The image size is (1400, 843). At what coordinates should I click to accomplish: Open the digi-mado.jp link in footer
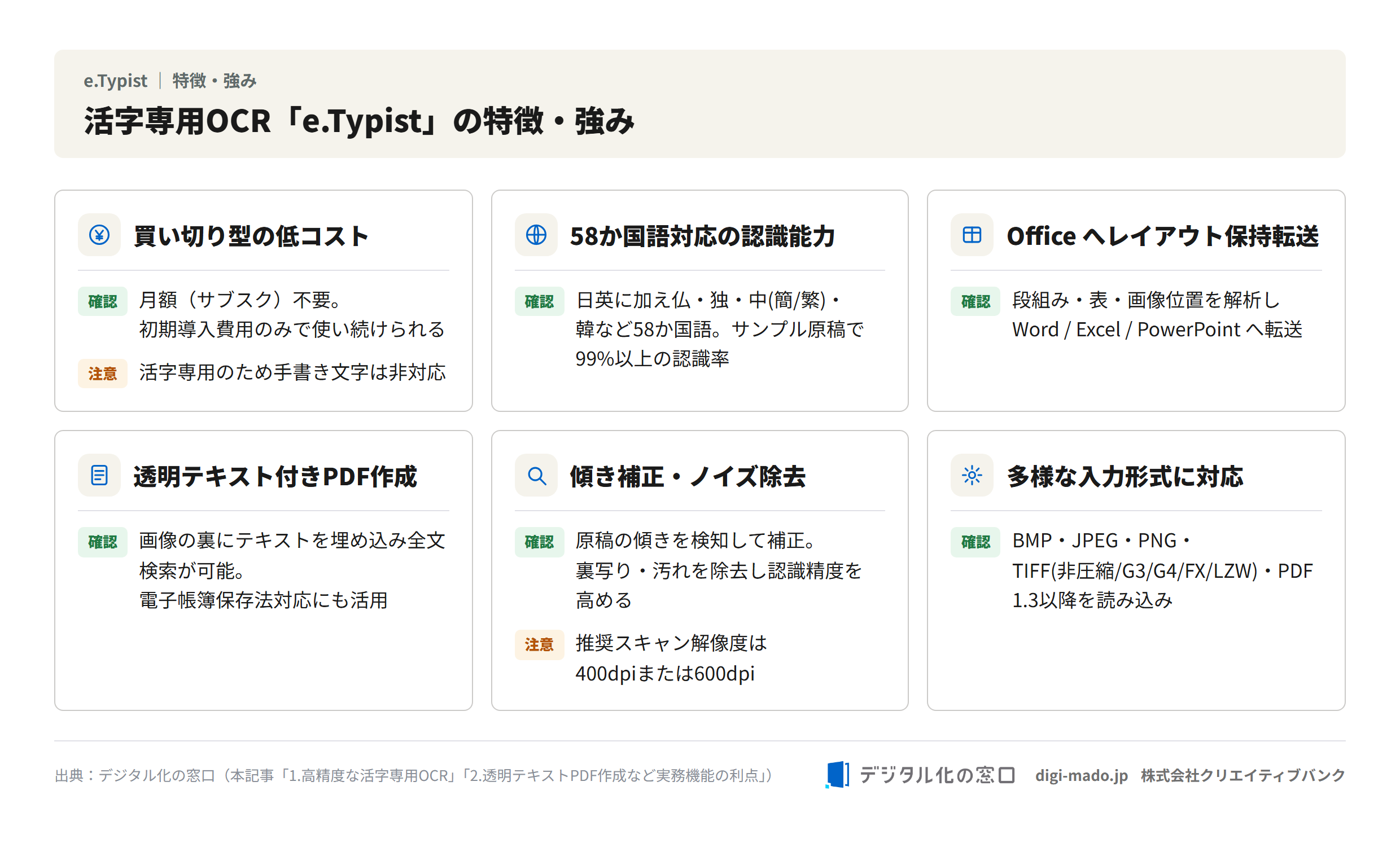pyautogui.click(x=1081, y=775)
